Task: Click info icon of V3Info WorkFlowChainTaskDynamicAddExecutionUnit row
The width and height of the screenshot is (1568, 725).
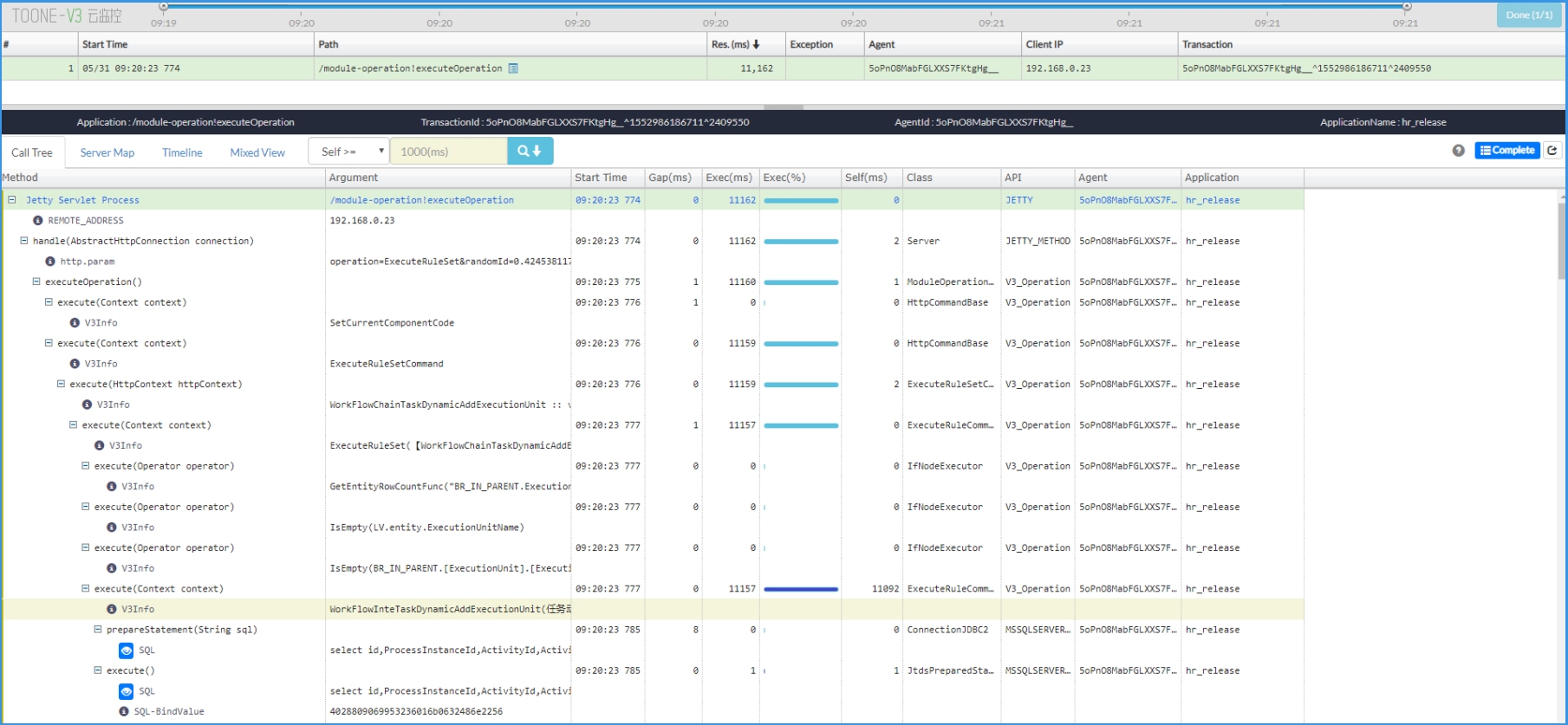Action: (87, 405)
